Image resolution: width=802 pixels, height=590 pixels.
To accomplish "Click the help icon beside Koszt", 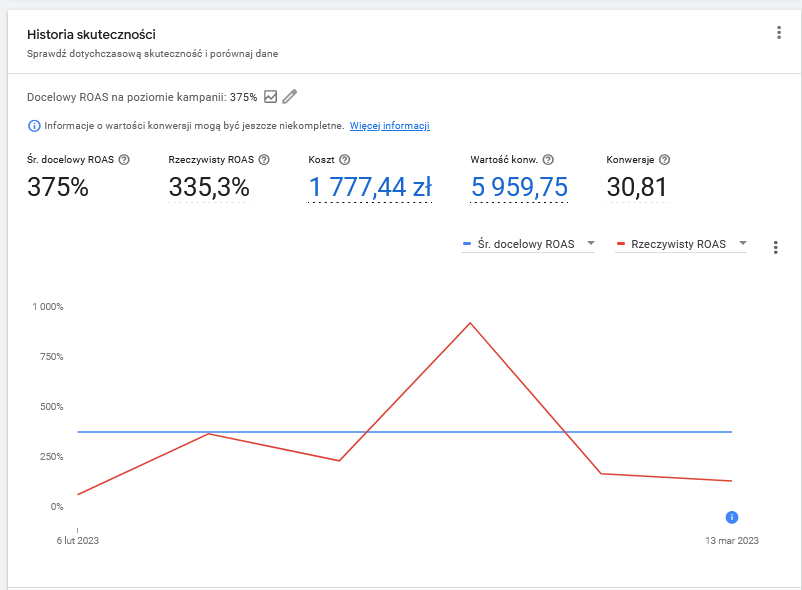I will click(345, 160).
